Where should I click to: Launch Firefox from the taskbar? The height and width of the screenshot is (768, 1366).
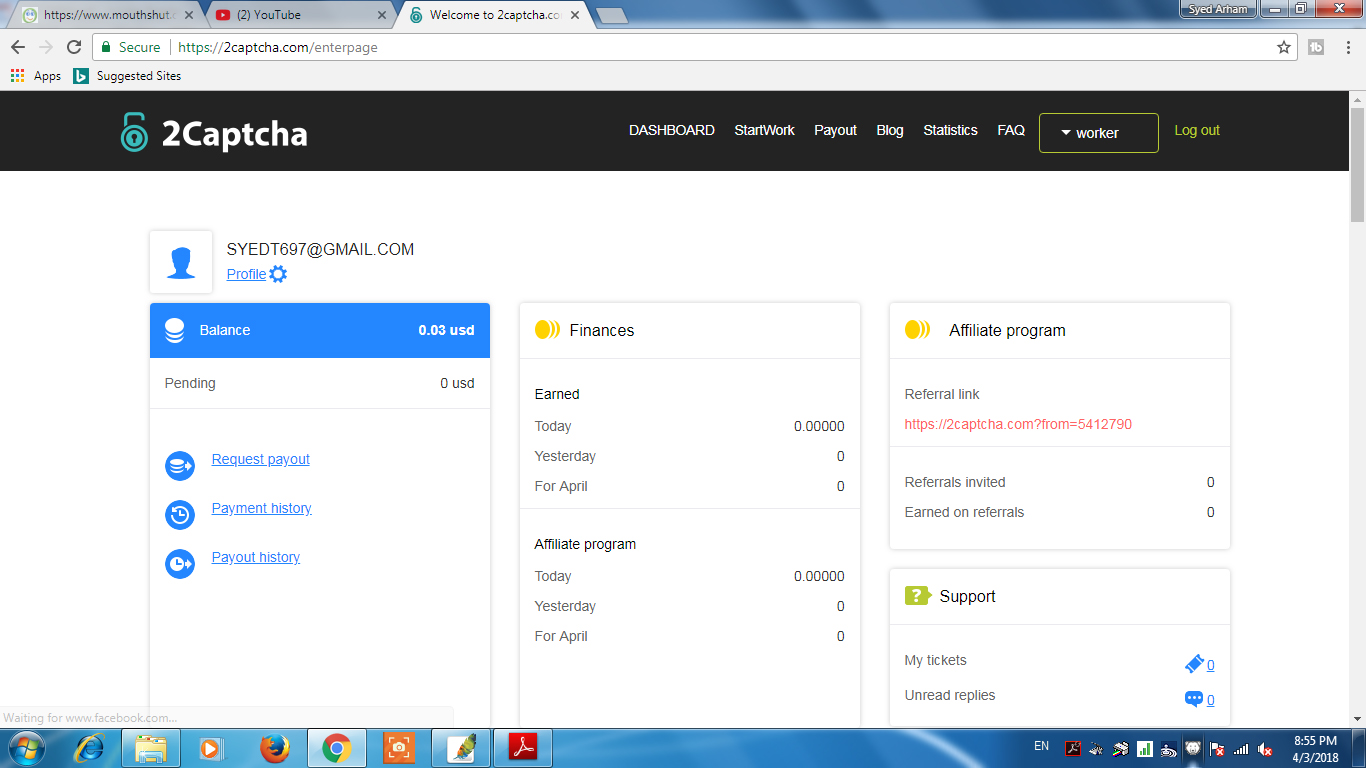click(274, 748)
